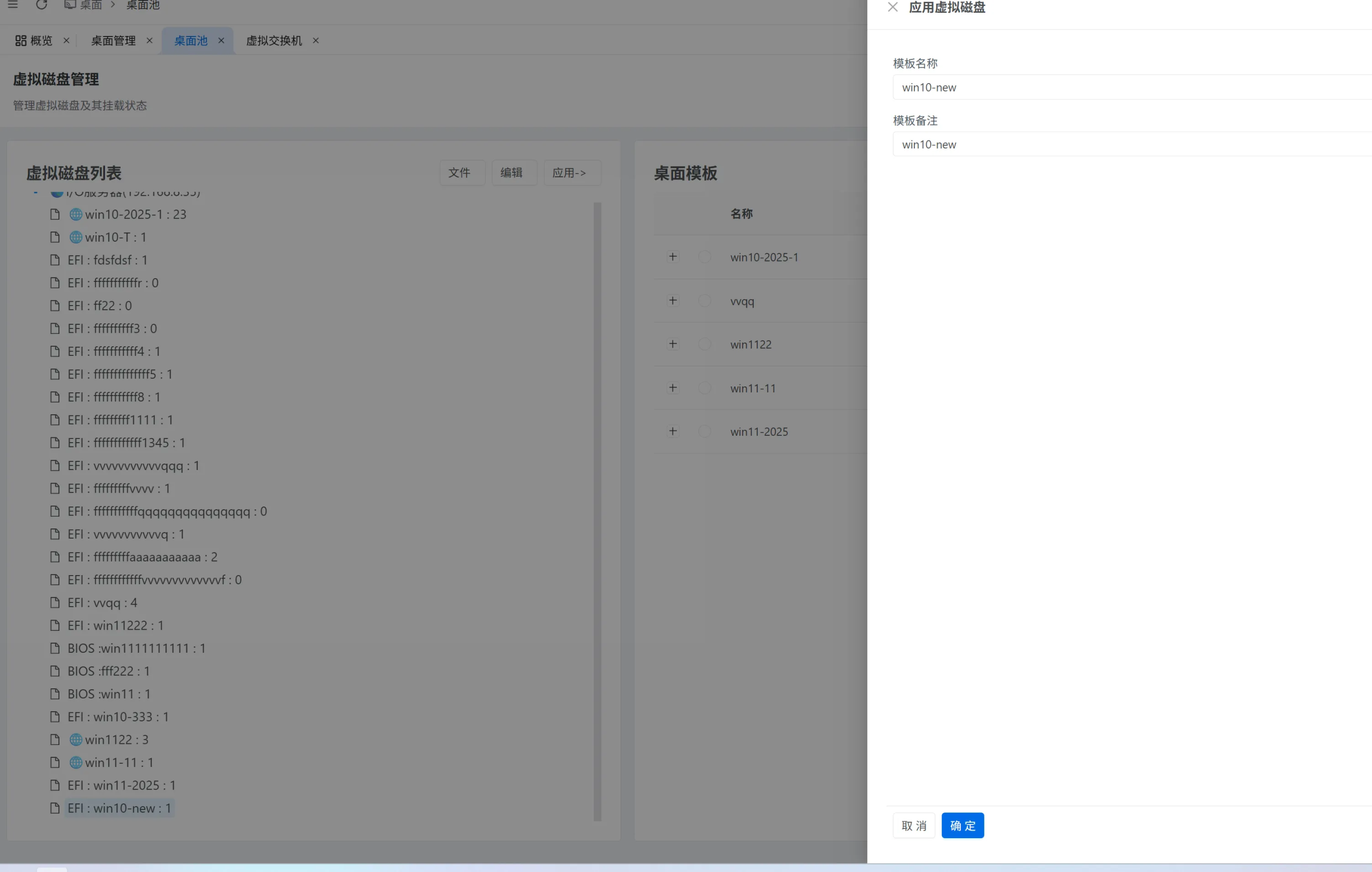1372x872 pixels.
Task: Click file icon next to EFI : vvqq : 4
Action: tap(55, 602)
